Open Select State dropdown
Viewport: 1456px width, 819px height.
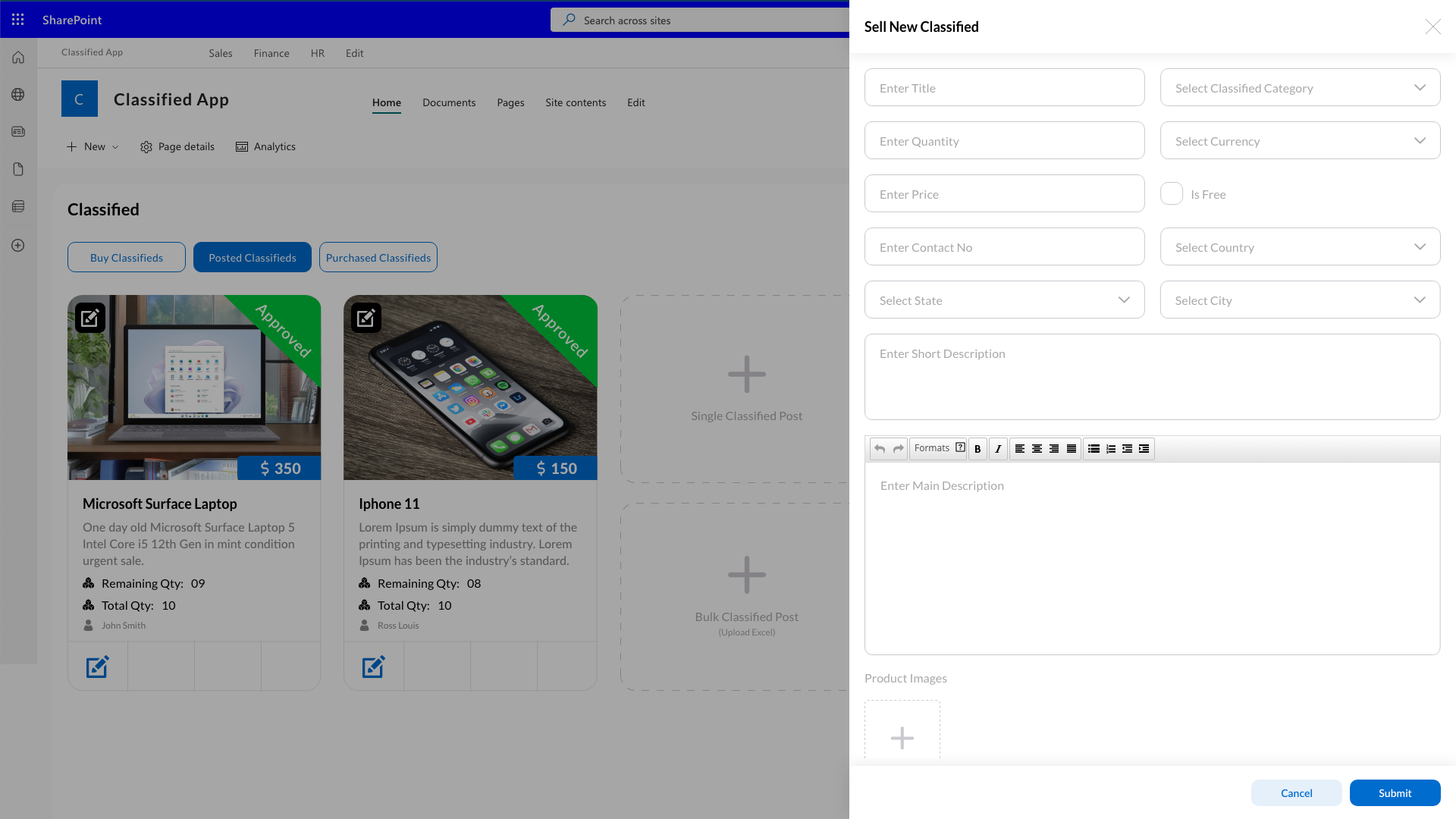pyautogui.click(x=1005, y=300)
